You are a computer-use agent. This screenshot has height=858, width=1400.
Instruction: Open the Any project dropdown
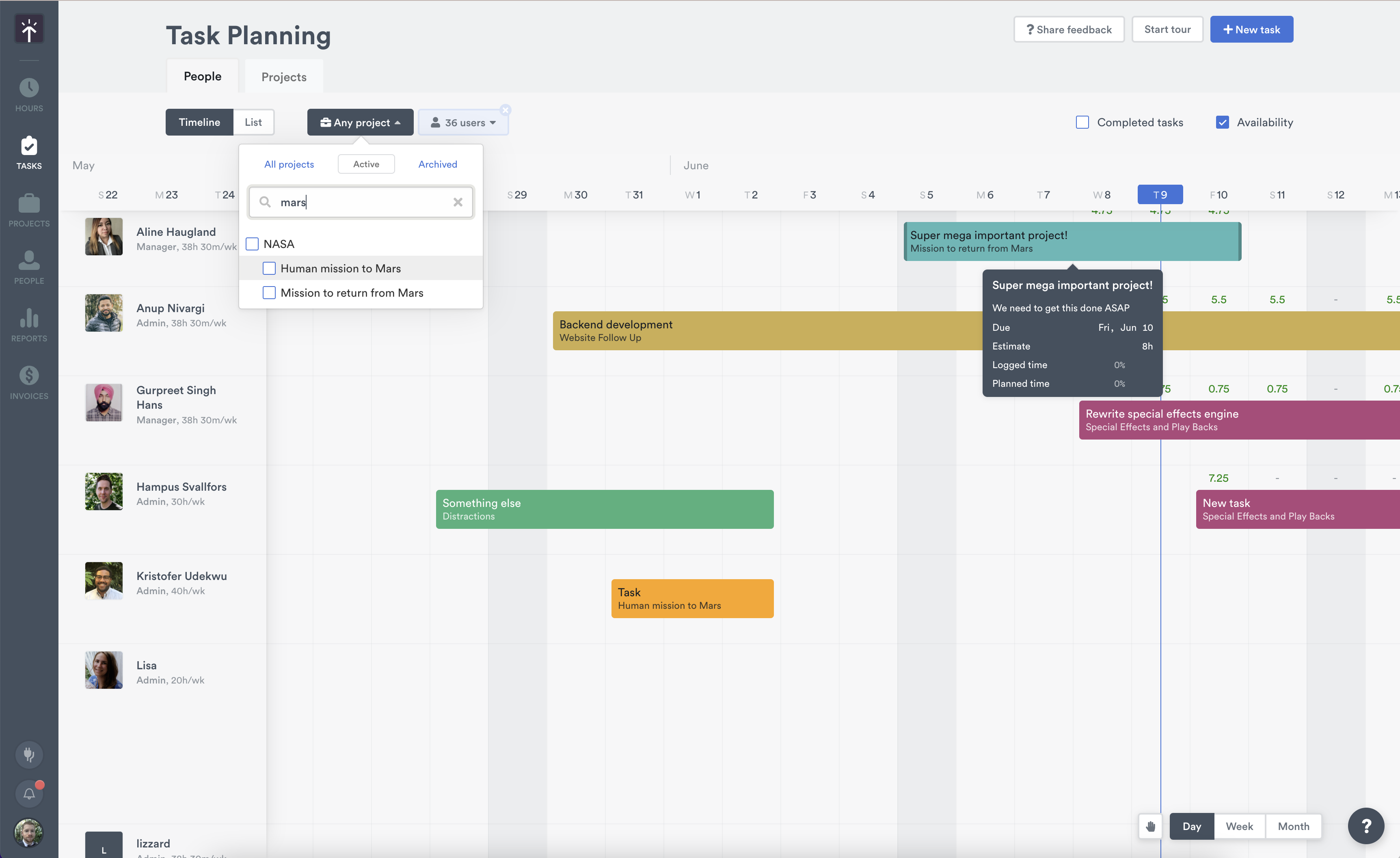(x=360, y=122)
